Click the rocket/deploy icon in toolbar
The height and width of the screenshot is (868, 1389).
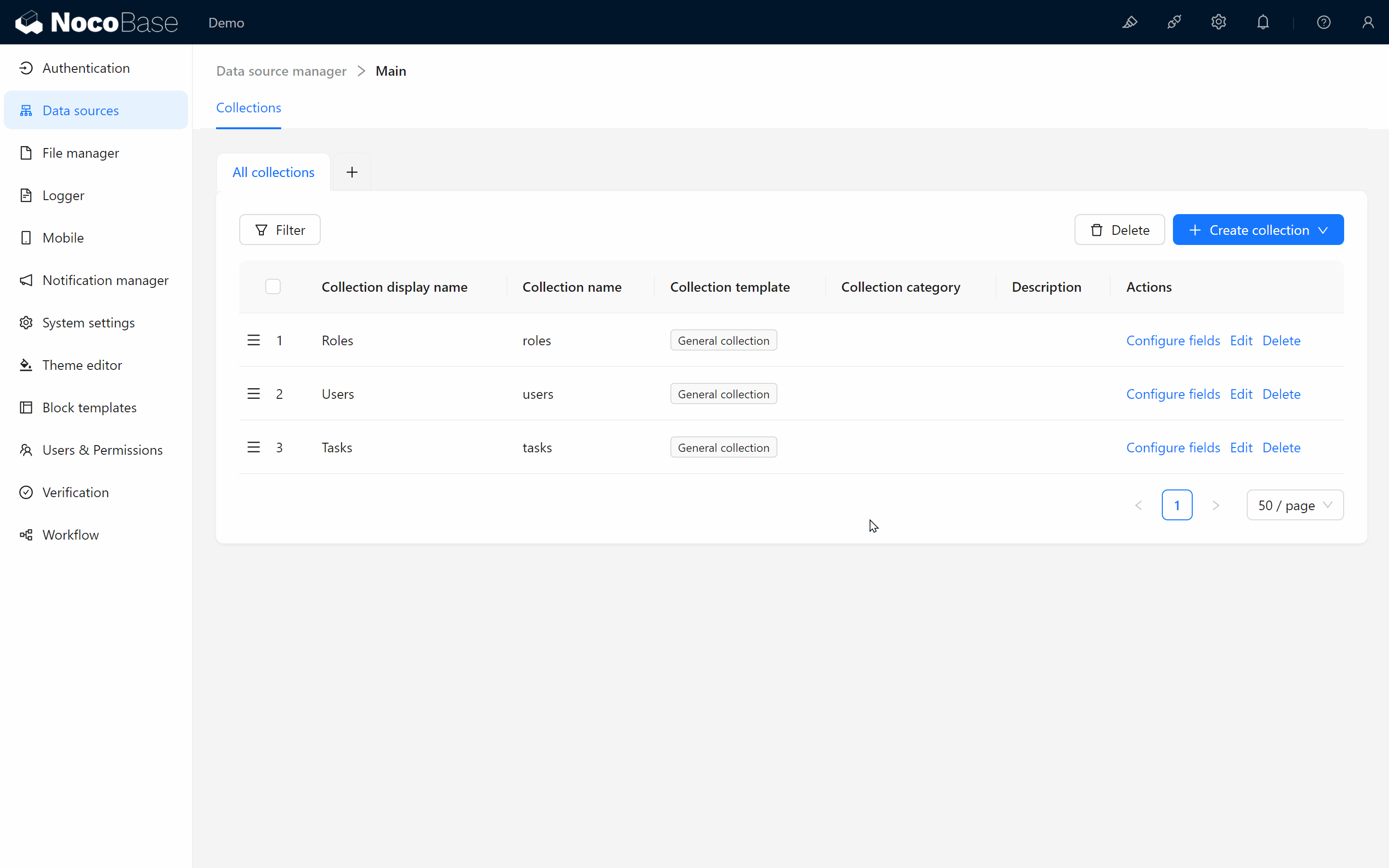click(1175, 22)
